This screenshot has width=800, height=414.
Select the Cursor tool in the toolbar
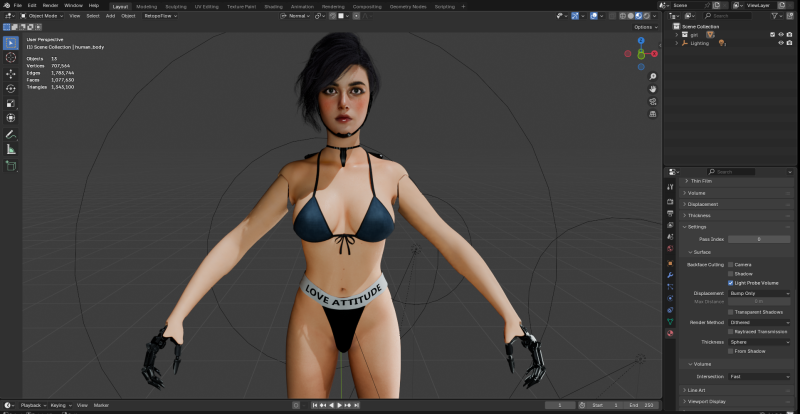click(11, 58)
